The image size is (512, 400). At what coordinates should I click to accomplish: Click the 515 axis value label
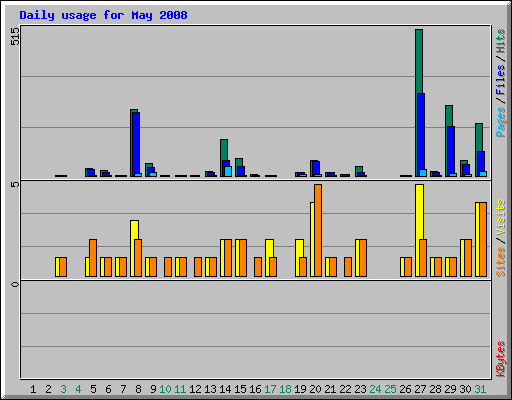pos(15,36)
